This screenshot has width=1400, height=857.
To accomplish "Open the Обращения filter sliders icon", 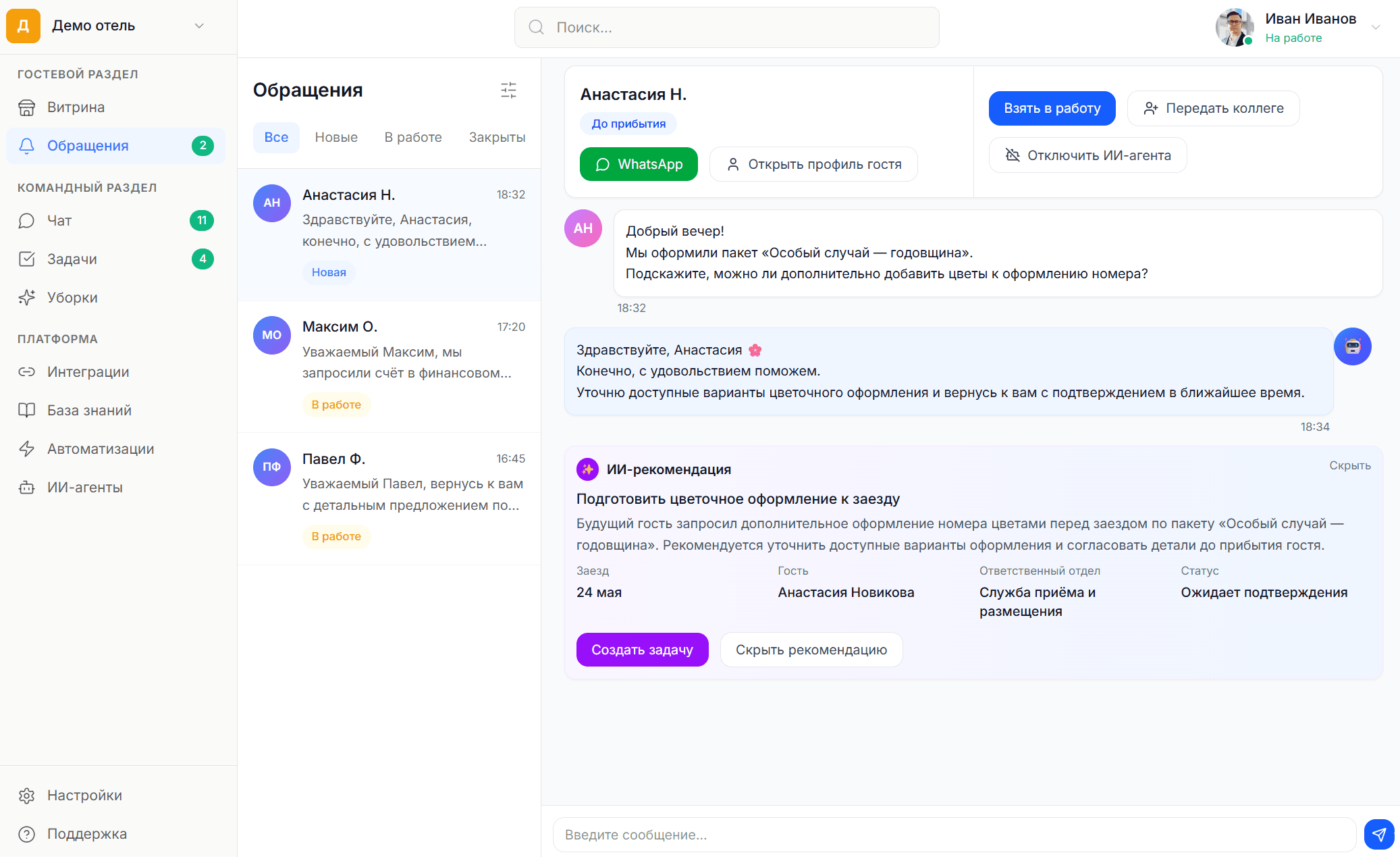I will click(x=509, y=90).
